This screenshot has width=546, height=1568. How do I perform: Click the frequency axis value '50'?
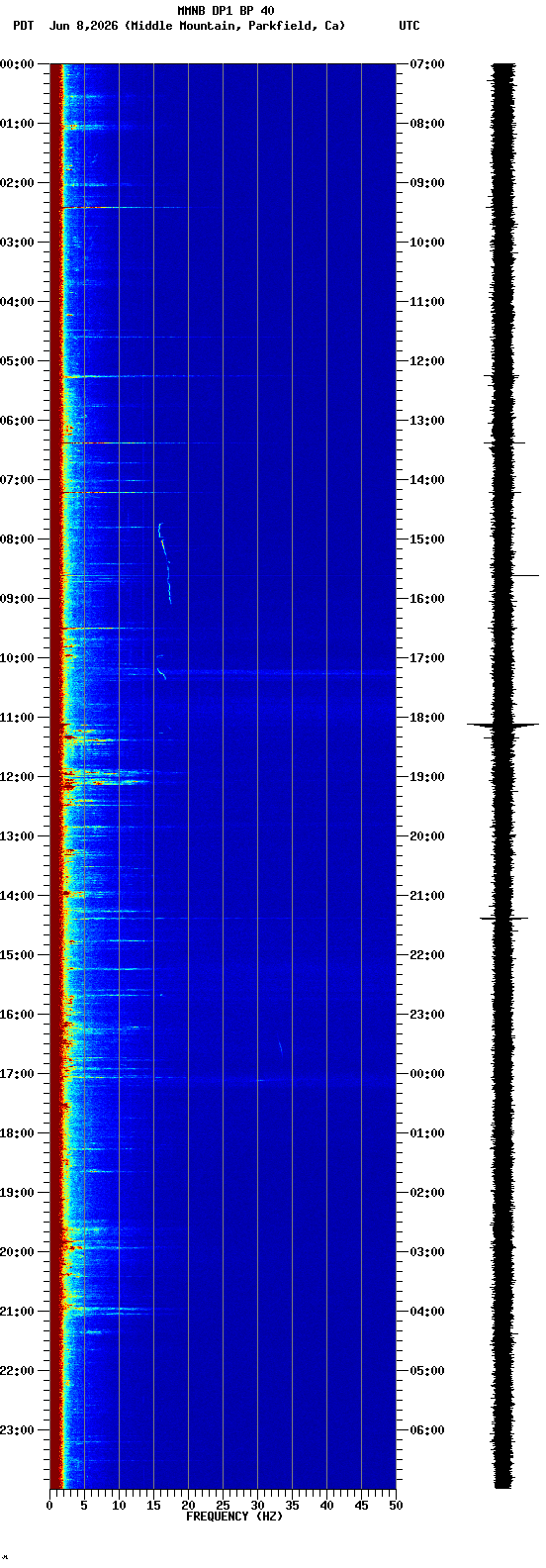(396, 1506)
